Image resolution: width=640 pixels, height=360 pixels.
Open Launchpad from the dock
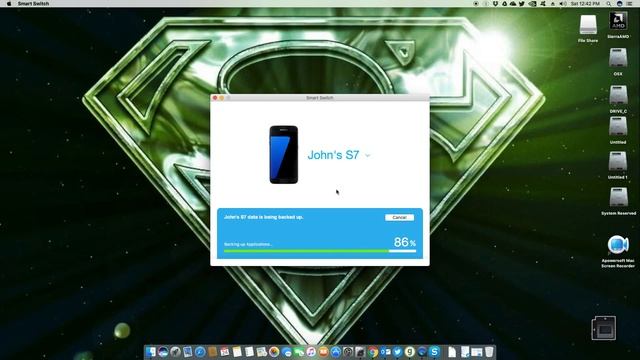[175, 351]
